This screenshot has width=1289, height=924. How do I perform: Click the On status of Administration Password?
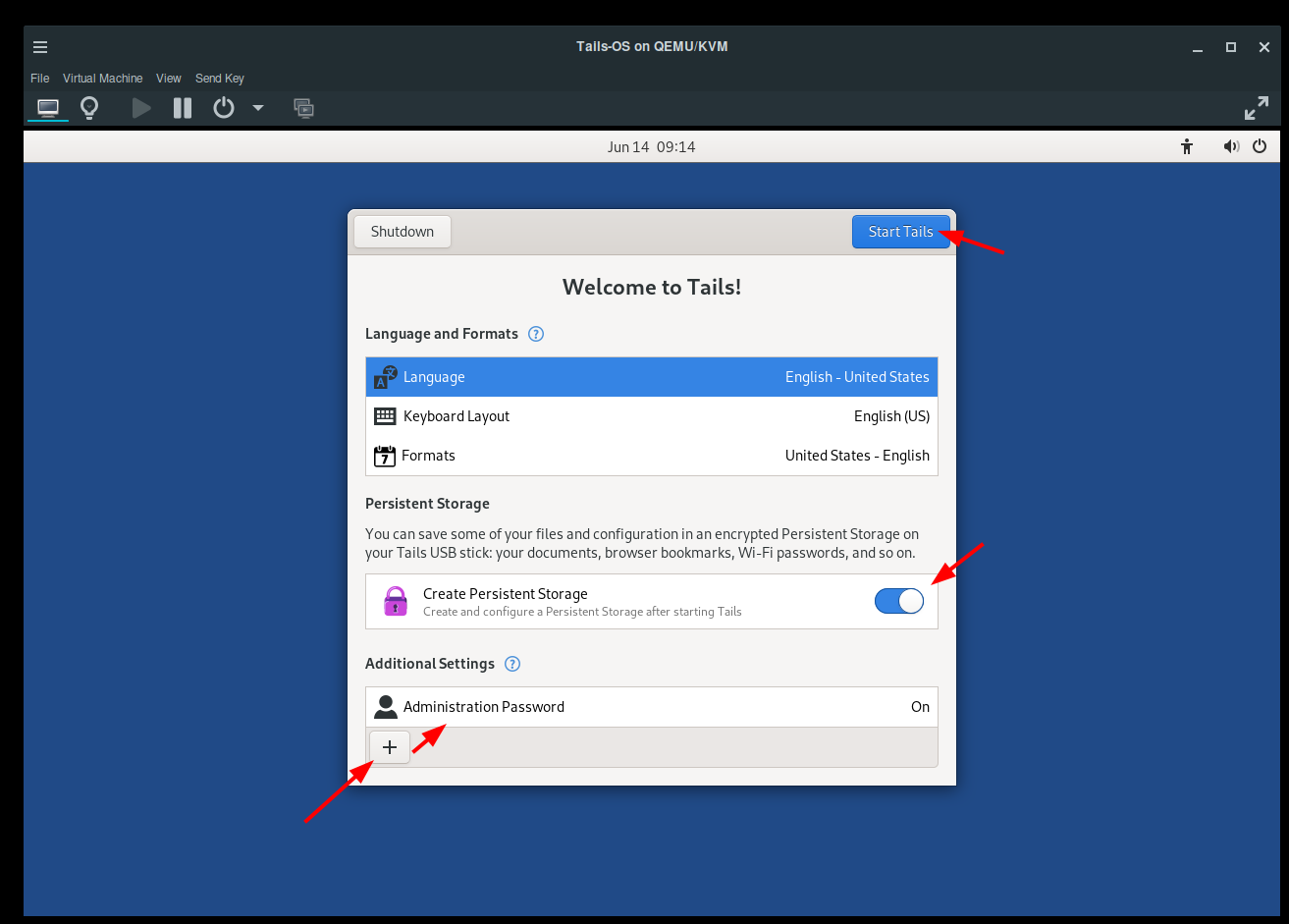click(920, 707)
